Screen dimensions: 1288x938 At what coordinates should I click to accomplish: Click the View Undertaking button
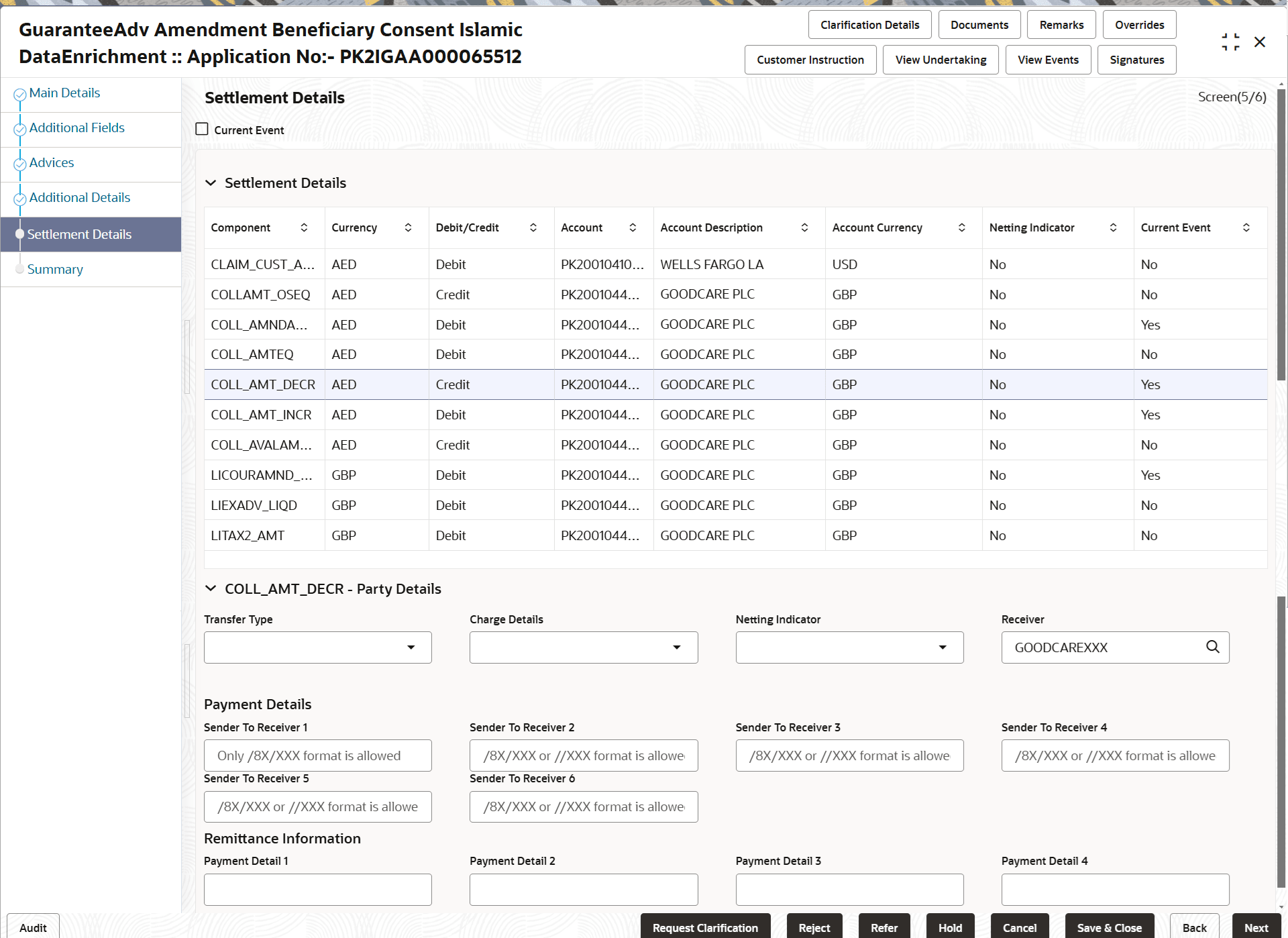[x=940, y=60]
